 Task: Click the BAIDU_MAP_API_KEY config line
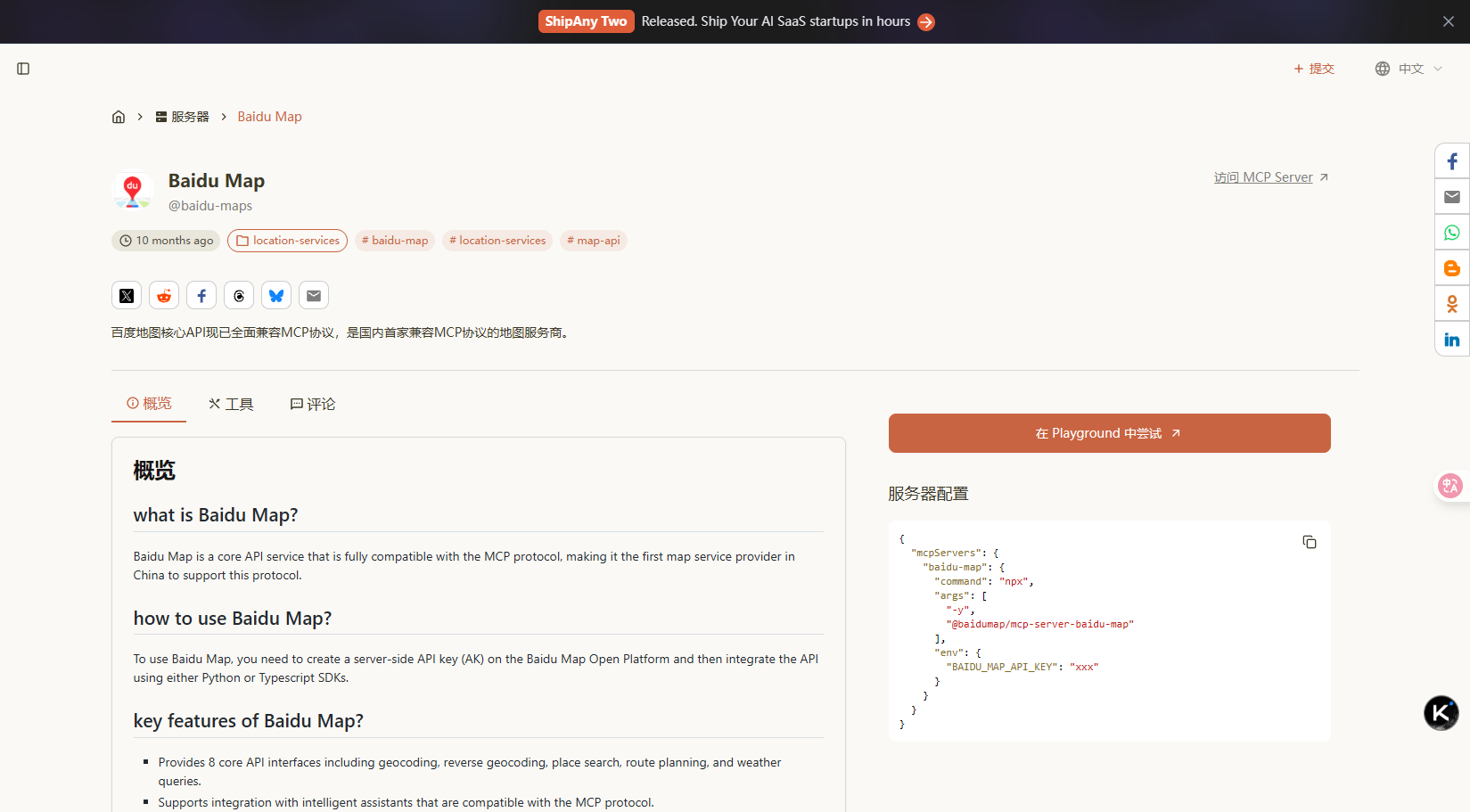click(1022, 667)
